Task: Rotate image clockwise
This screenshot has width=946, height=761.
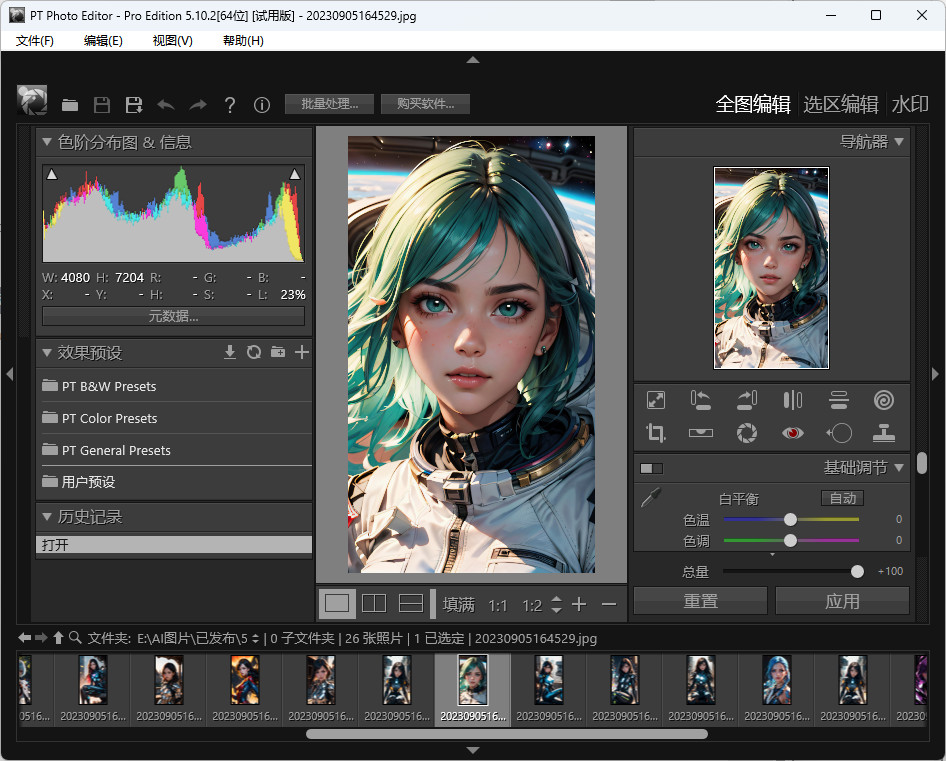Action: point(747,400)
